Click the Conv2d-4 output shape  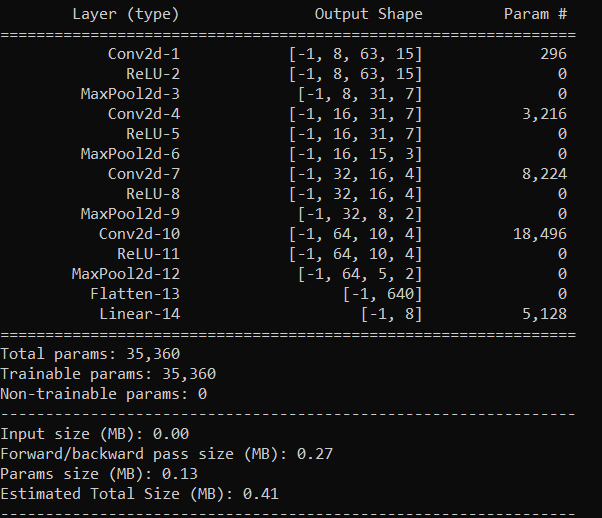356,114
